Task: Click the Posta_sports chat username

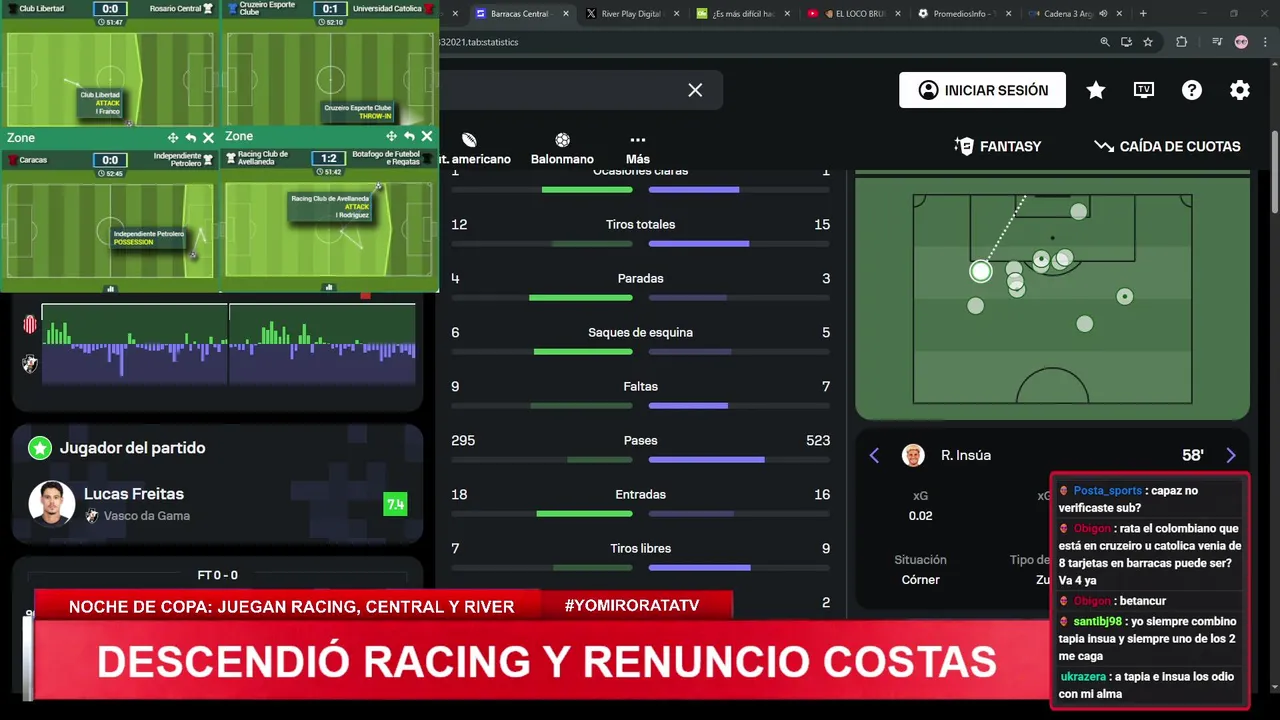Action: 1107,491
